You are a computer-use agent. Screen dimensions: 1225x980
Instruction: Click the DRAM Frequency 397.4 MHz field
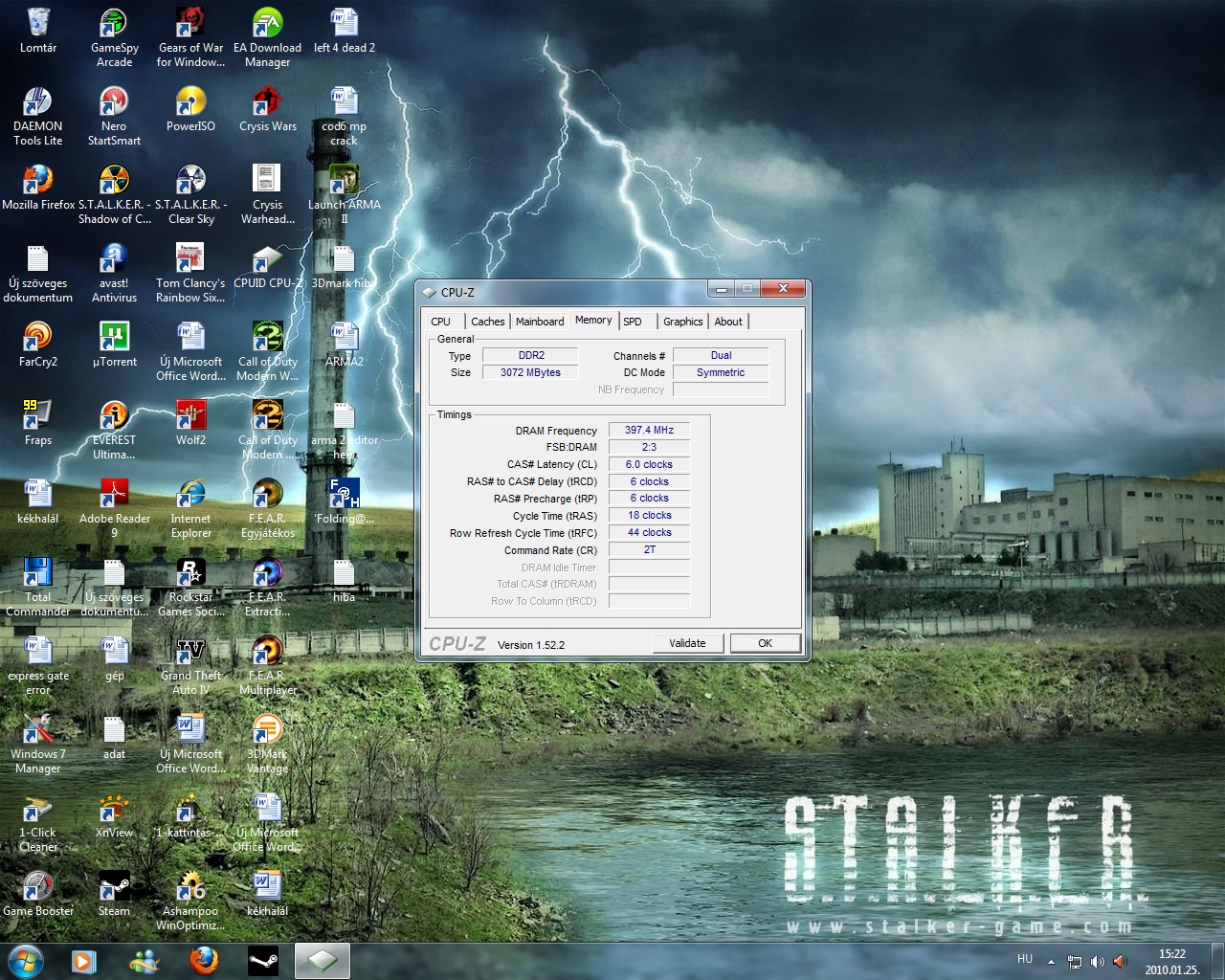click(x=649, y=431)
